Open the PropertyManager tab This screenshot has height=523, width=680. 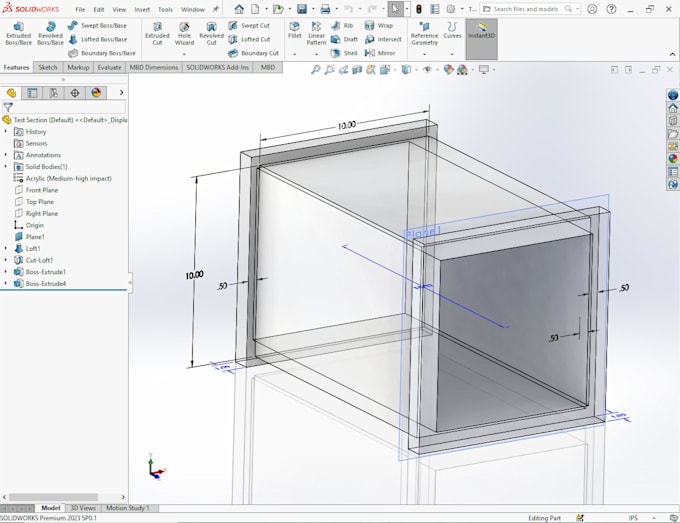[x=33, y=93]
